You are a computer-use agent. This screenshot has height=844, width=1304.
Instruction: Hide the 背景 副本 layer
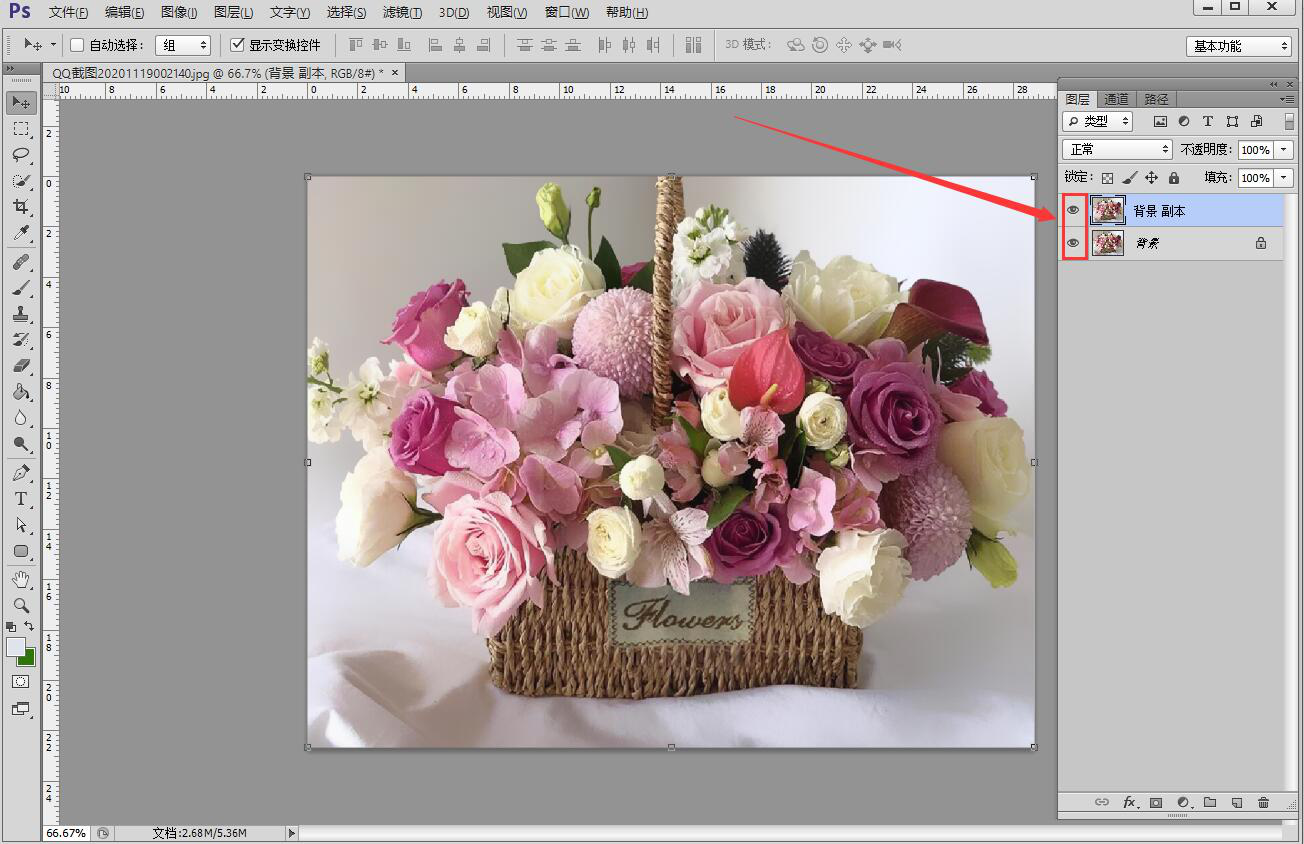click(1073, 210)
